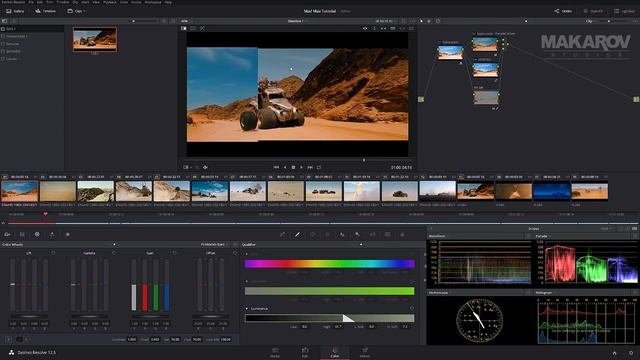The image size is (640, 360).
Task: Reset the Lift color bars
Action: pyautogui.click(x=53, y=253)
